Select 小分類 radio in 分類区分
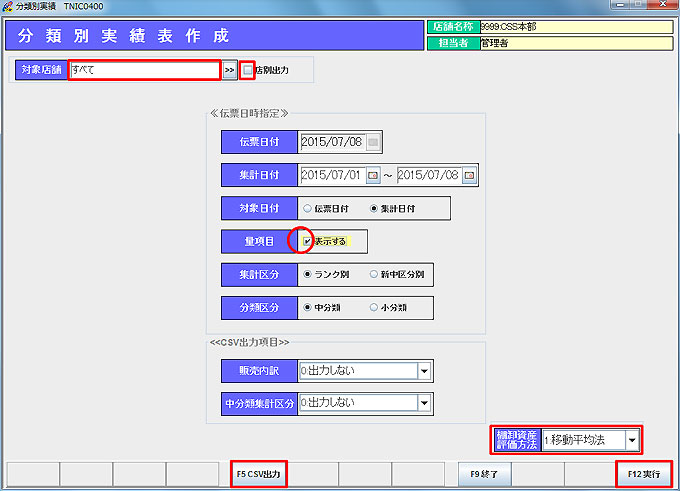This screenshot has width=680, height=491. [x=373, y=308]
